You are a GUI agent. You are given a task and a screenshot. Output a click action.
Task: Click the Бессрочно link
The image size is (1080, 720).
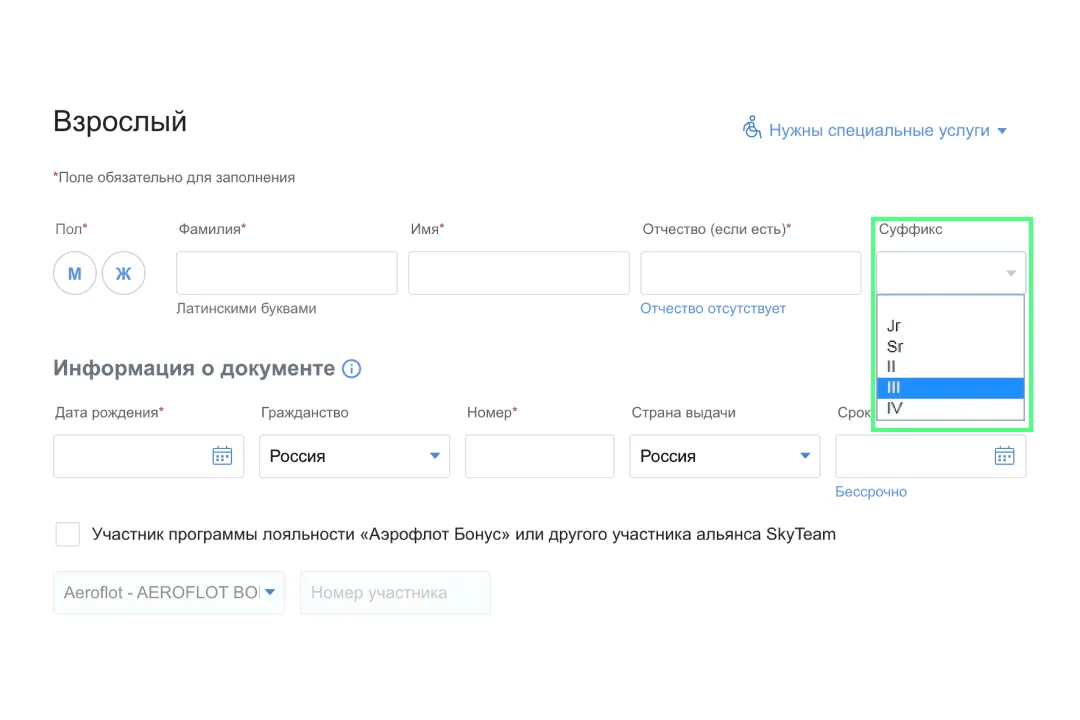[x=871, y=492]
